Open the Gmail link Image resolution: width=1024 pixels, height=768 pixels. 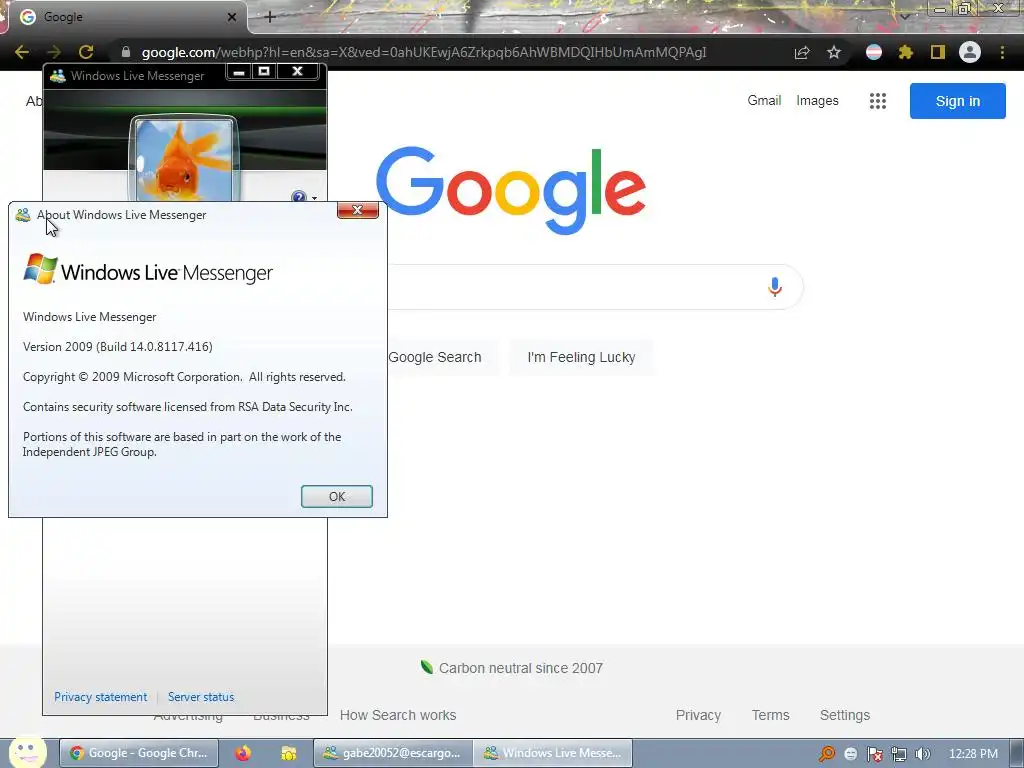(x=764, y=101)
